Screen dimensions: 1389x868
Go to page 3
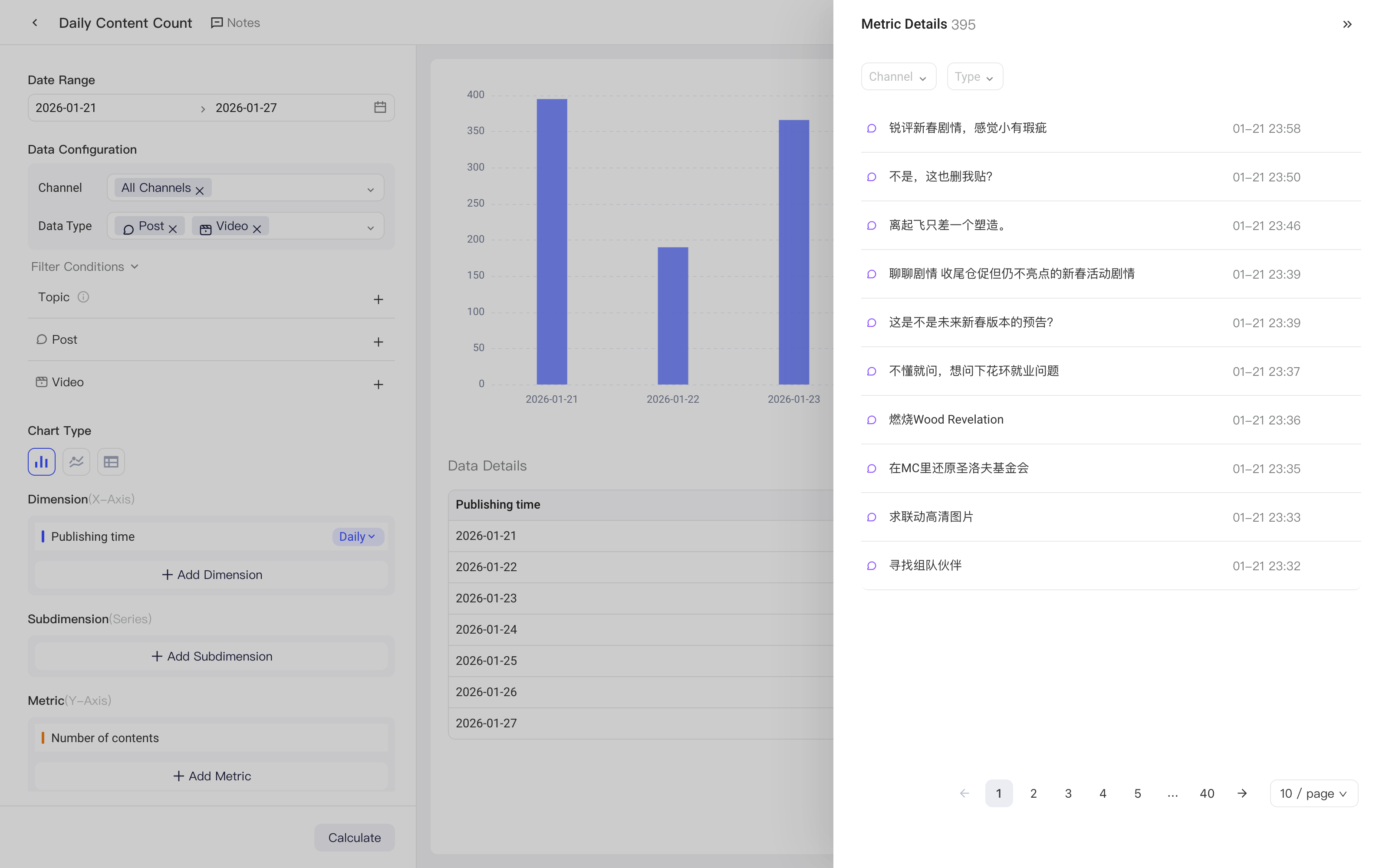click(x=1068, y=793)
